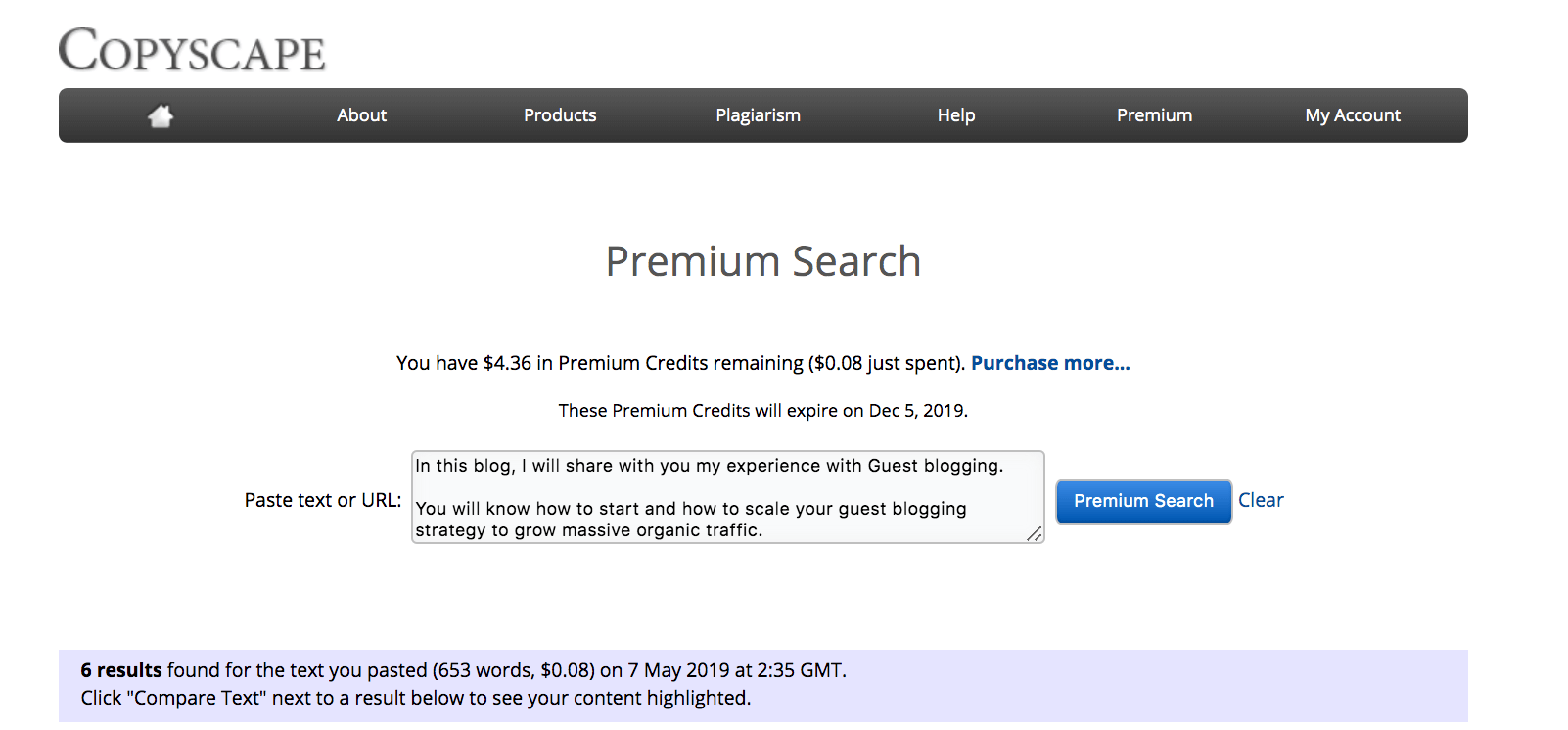Open My Account from the navigation bar
Screen dimensions: 1568x730
(1353, 115)
